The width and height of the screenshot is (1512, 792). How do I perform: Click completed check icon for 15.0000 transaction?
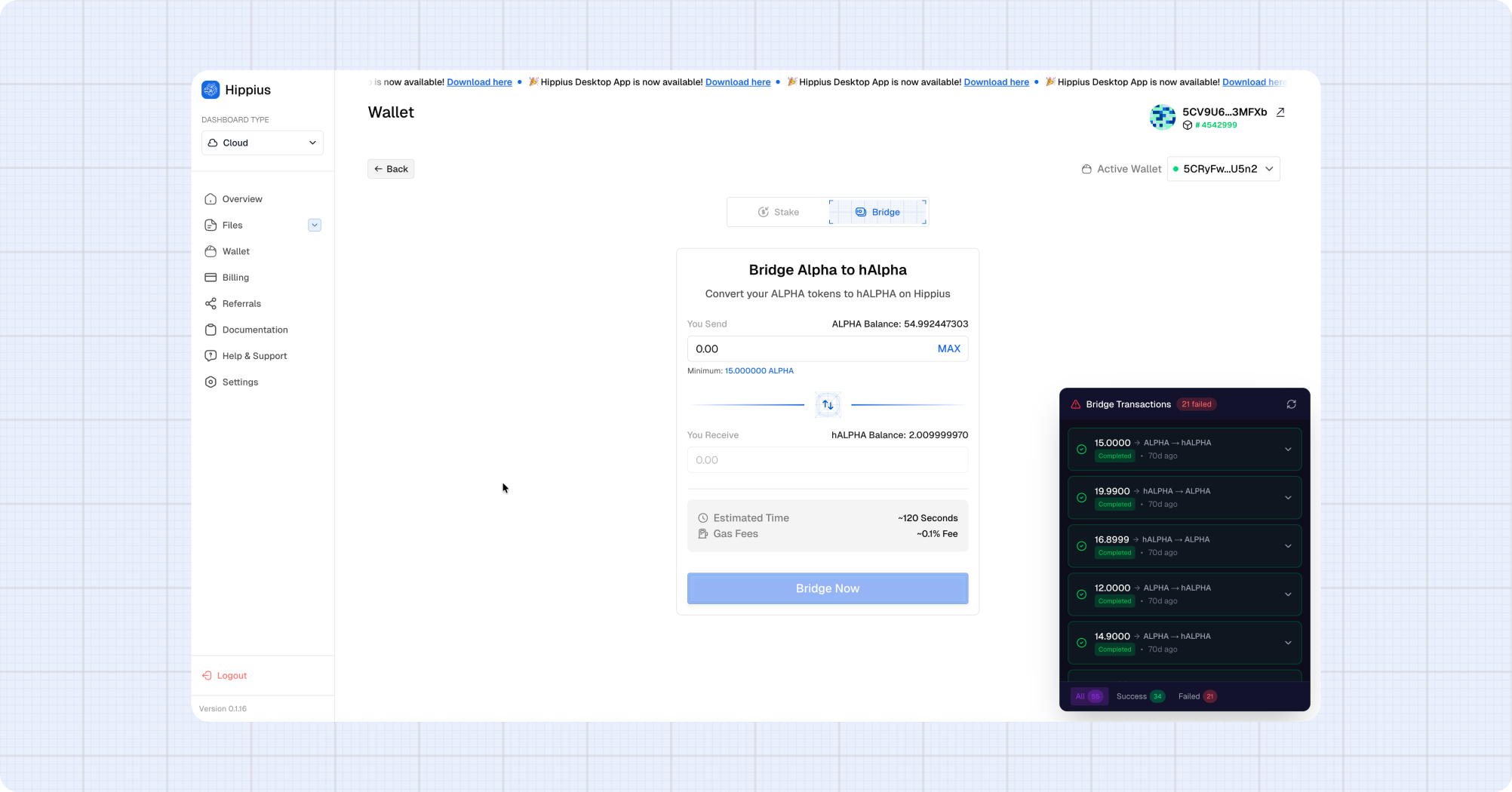[x=1081, y=450]
